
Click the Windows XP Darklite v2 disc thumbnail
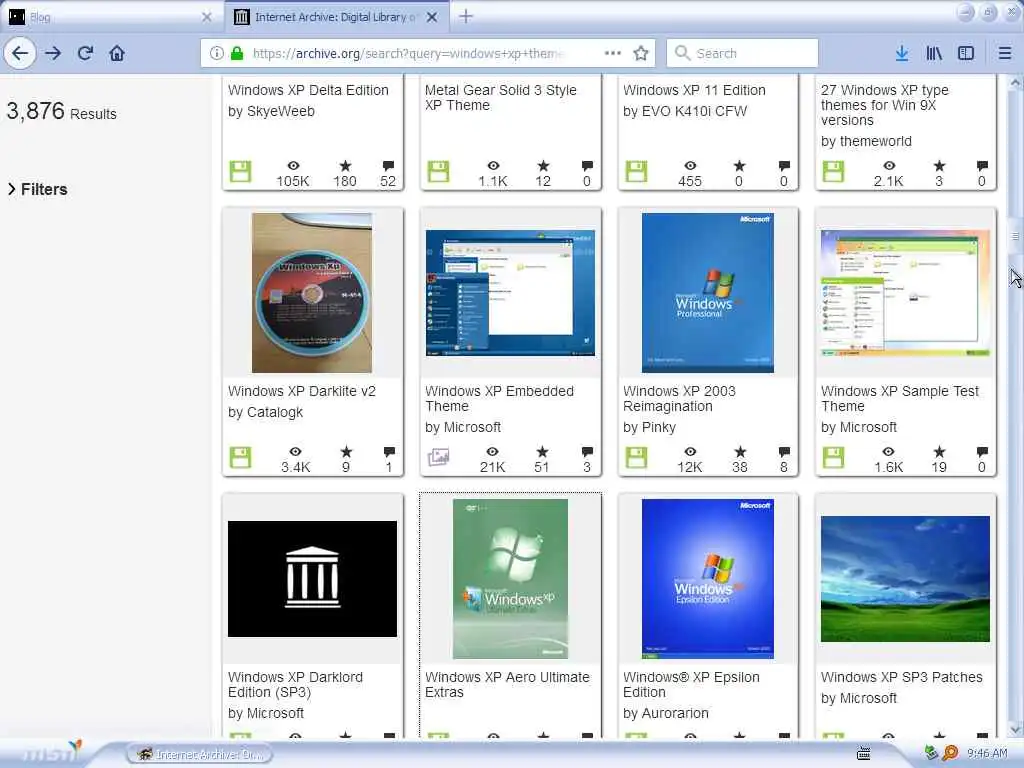click(x=312, y=293)
